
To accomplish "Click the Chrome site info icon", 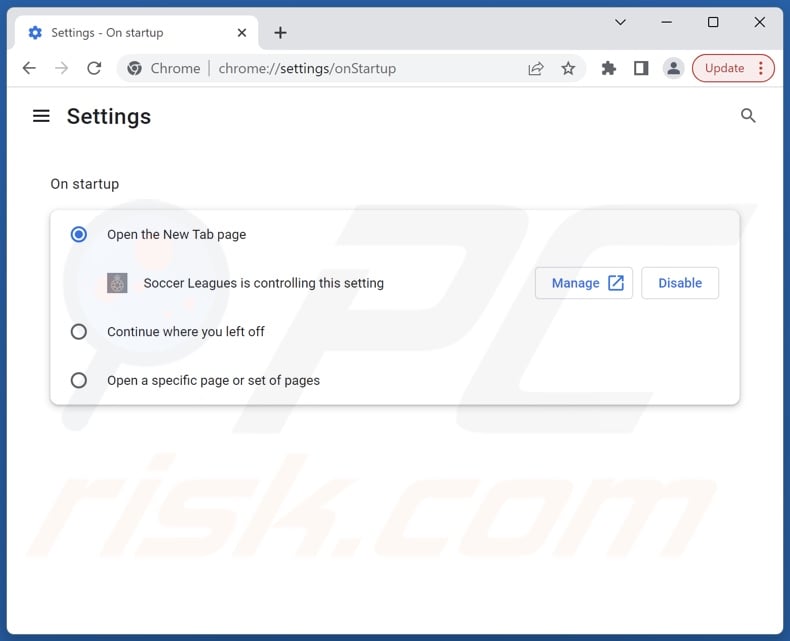I will pos(134,68).
